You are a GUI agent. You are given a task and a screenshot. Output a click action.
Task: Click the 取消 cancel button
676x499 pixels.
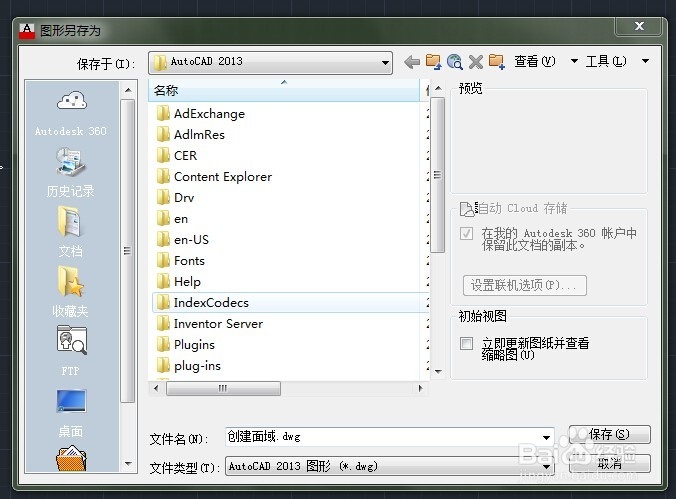point(610,464)
